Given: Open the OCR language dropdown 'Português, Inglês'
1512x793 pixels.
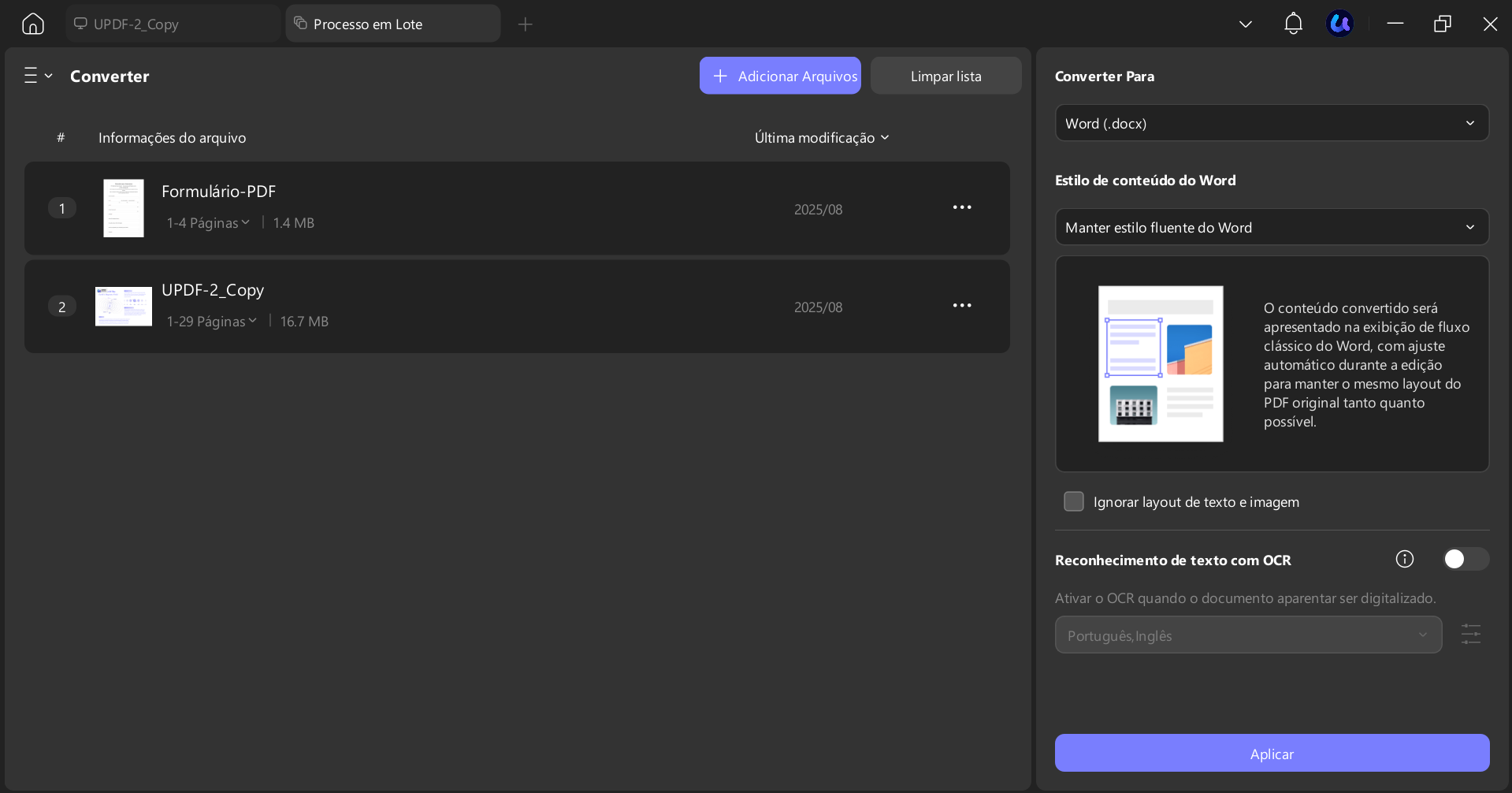Looking at the screenshot, I should pyautogui.click(x=1247, y=635).
